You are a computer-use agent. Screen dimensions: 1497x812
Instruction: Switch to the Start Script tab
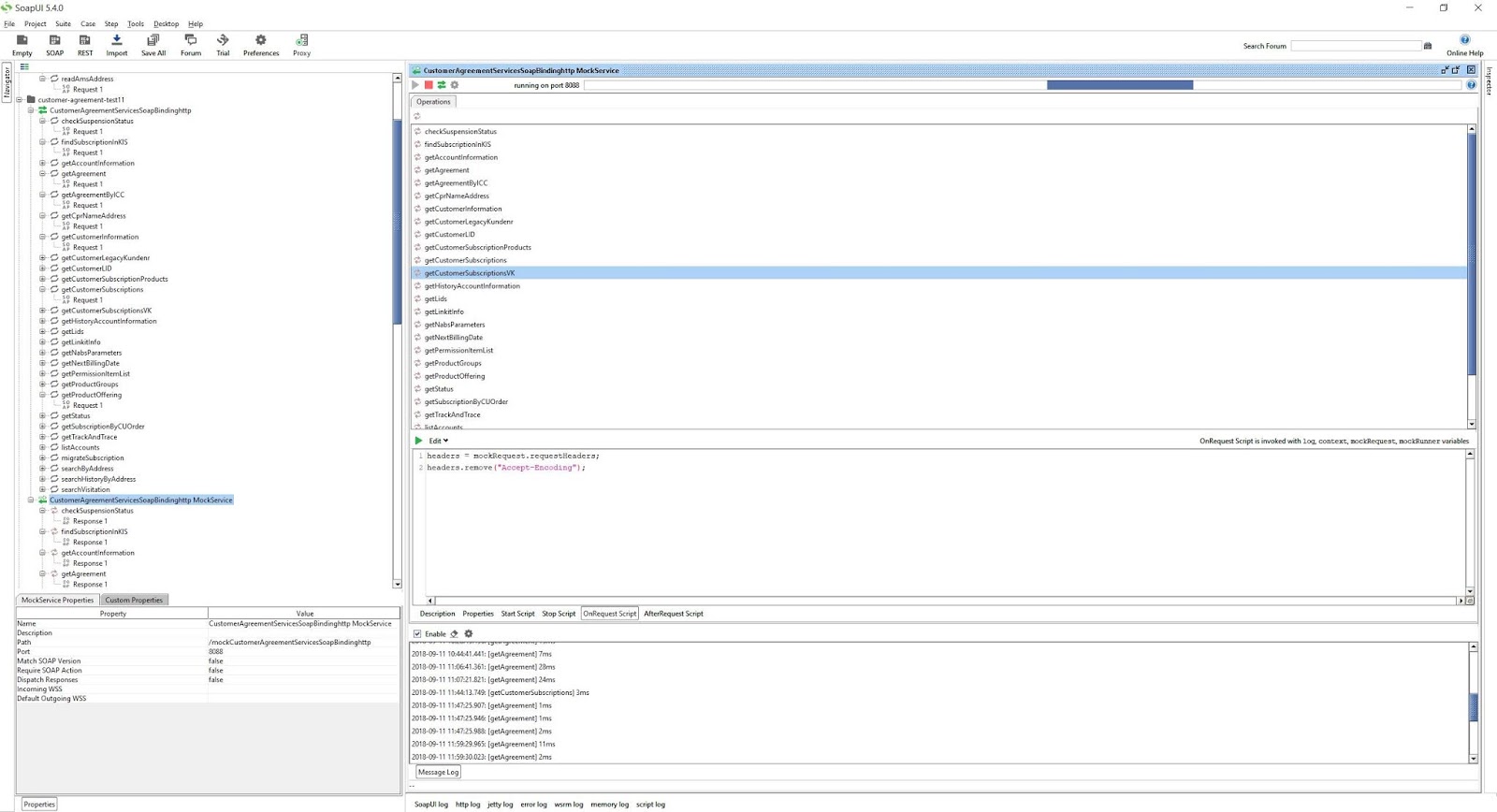517,614
